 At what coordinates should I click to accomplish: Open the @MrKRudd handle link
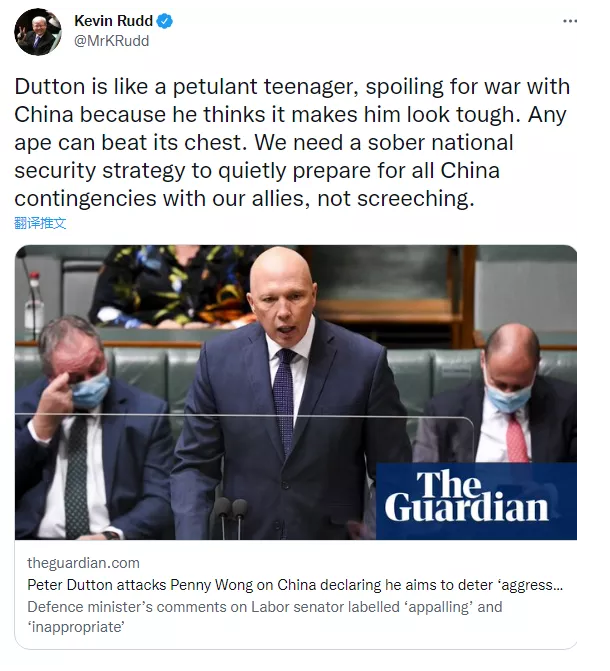click(112, 41)
